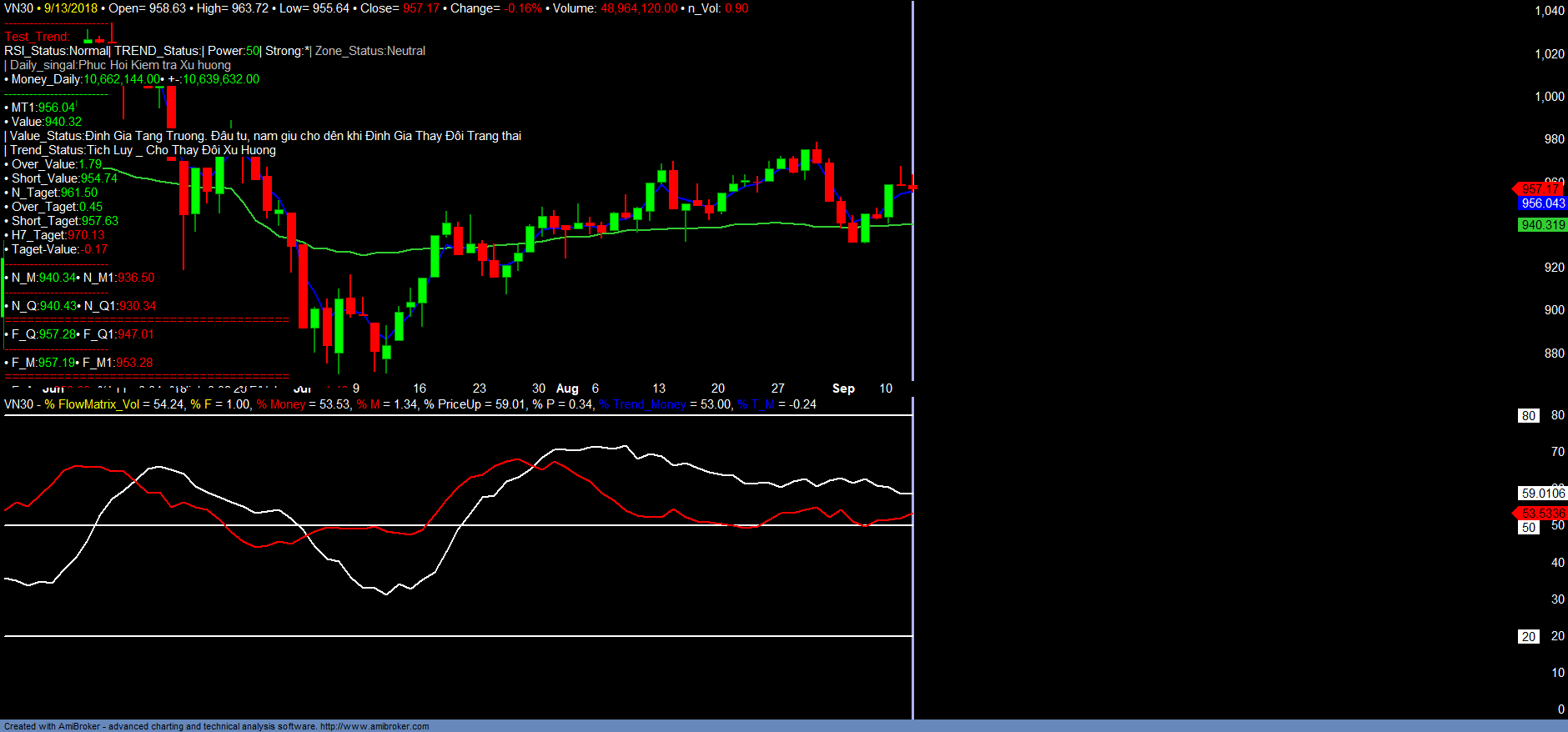
Task: Click the H7_Taget 970.13 value line
Action: 58,235
